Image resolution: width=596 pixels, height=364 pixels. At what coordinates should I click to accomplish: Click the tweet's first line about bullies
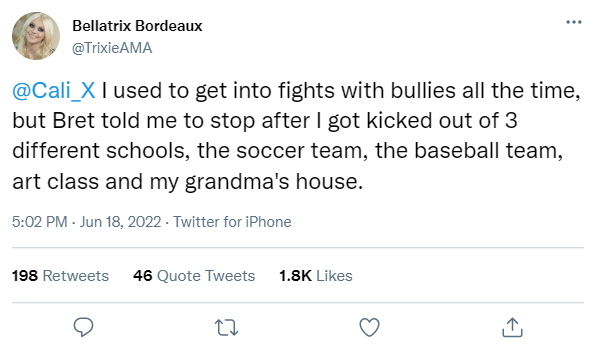pos(296,91)
